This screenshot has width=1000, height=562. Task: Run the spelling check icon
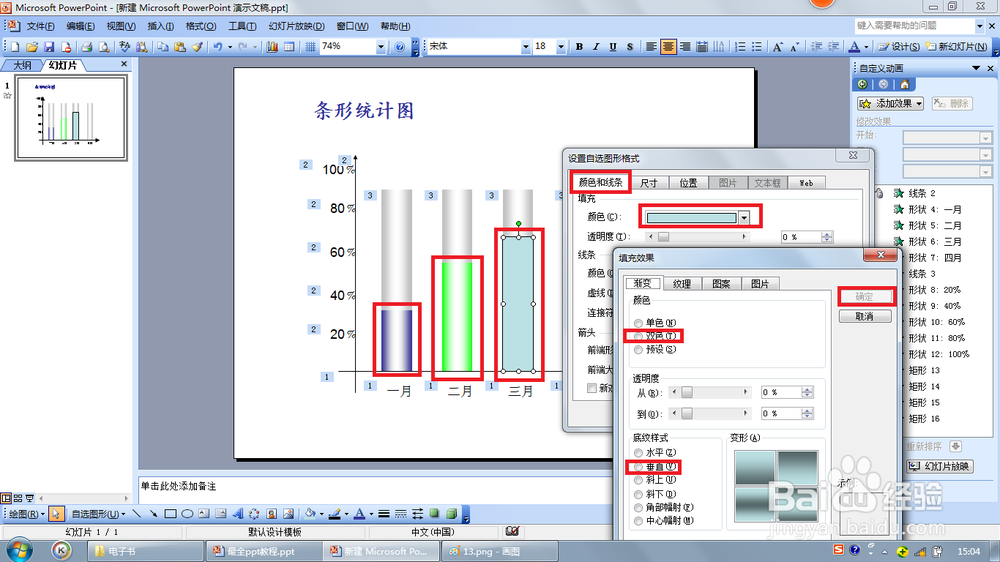[124, 47]
